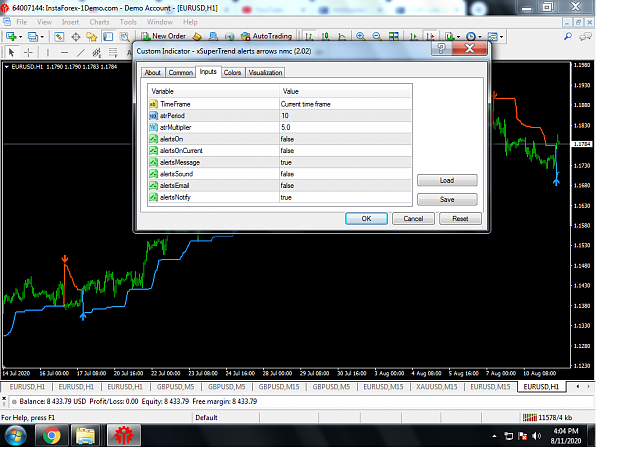Open the Windows Start button
This screenshot has width=625, height=469.
click(x=16, y=436)
